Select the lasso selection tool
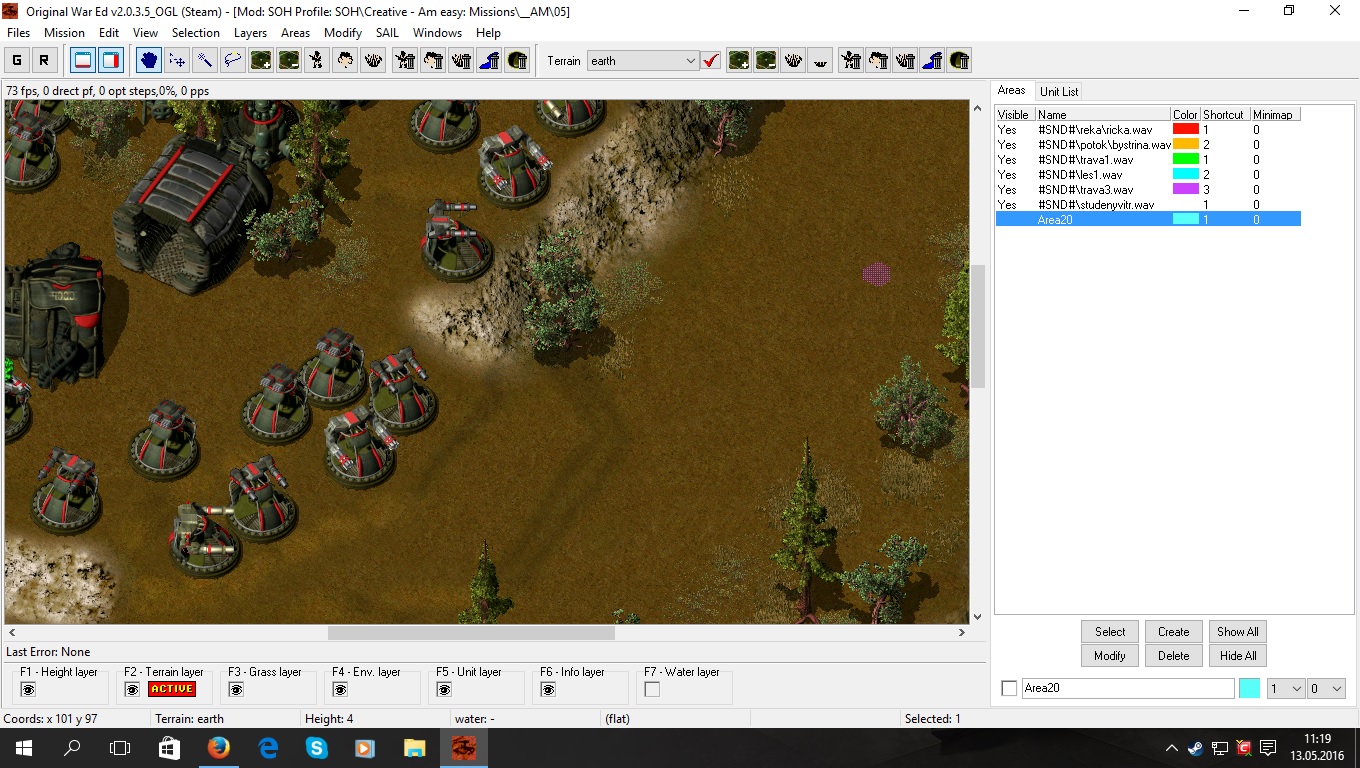Image resolution: width=1360 pixels, height=768 pixels. (233, 60)
